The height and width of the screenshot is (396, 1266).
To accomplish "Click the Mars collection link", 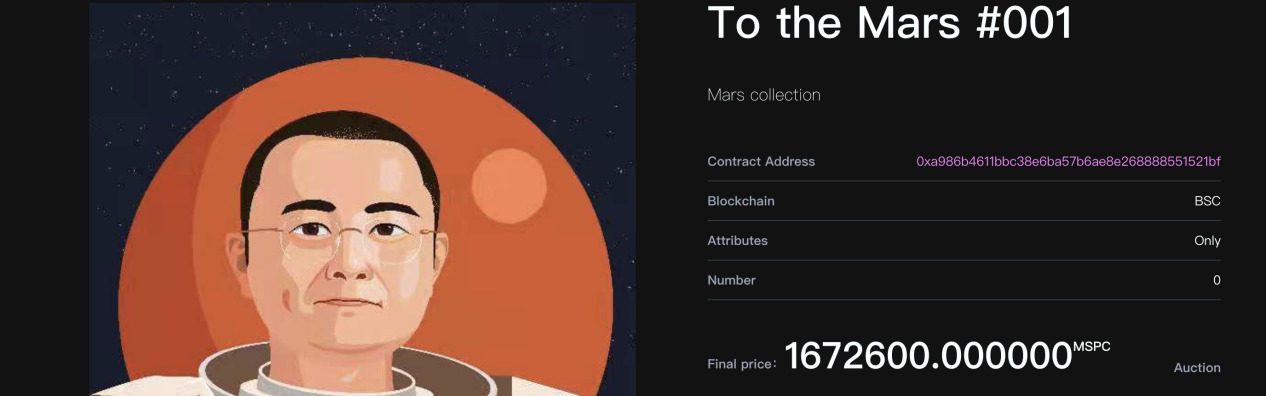I will tap(764, 95).
